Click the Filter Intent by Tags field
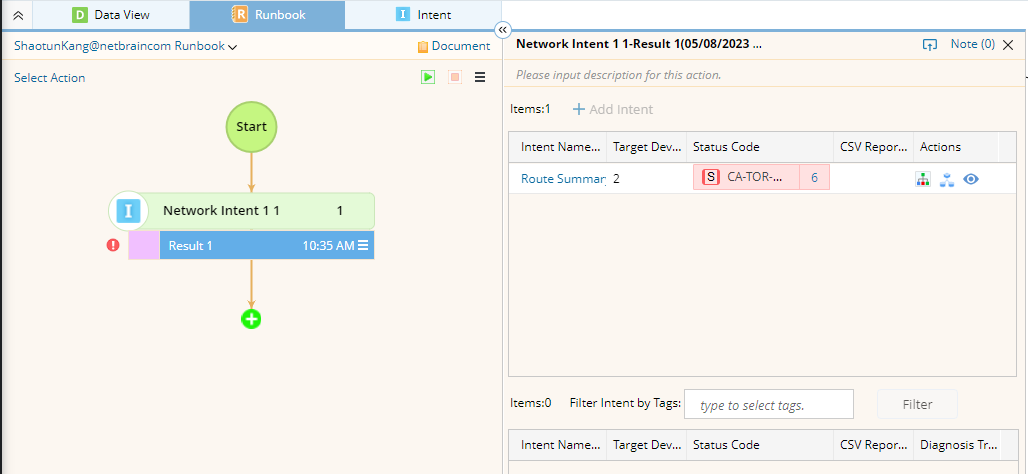 [768, 404]
